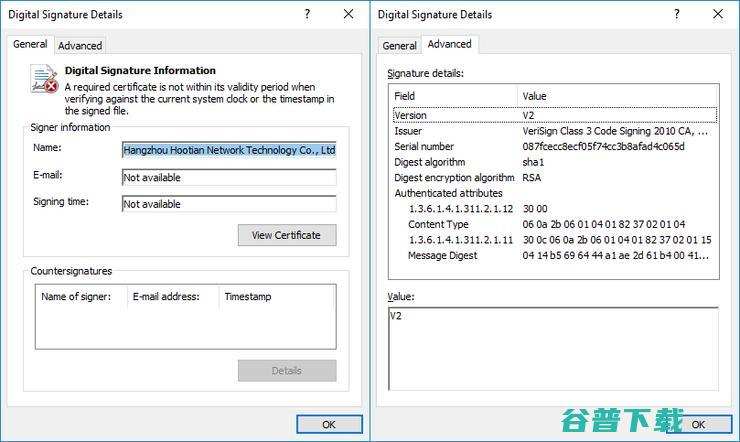
Task: Switch to General tab in right dialog
Action: coord(399,46)
